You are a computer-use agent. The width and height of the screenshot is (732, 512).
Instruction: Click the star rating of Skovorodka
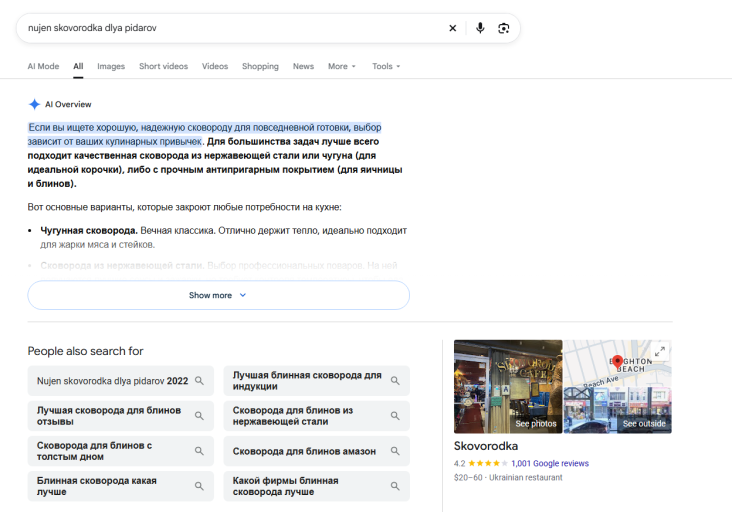(487, 463)
